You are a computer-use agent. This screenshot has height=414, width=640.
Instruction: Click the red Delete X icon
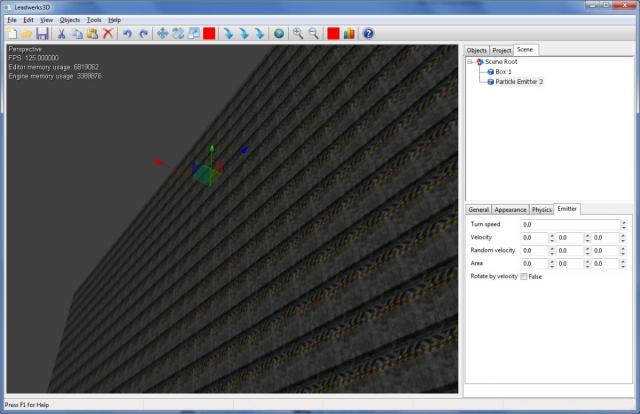tap(108, 33)
